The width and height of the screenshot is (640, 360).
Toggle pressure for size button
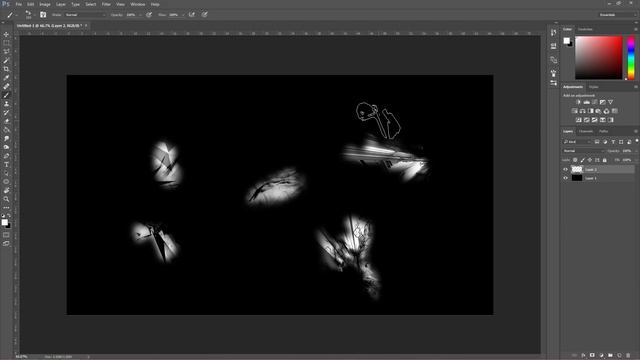click(204, 15)
